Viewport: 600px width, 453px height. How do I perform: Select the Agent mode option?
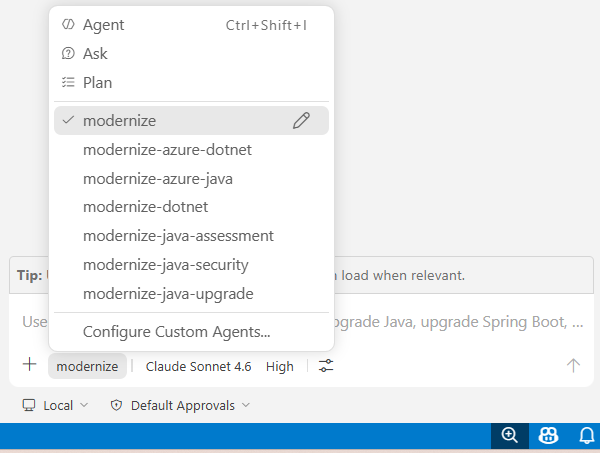coord(191,25)
